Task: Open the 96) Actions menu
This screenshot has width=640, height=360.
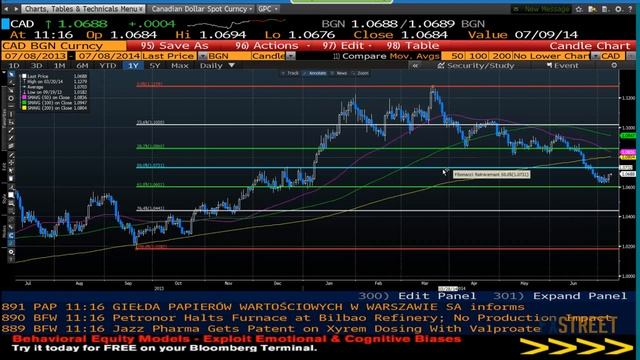Action: coord(272,46)
